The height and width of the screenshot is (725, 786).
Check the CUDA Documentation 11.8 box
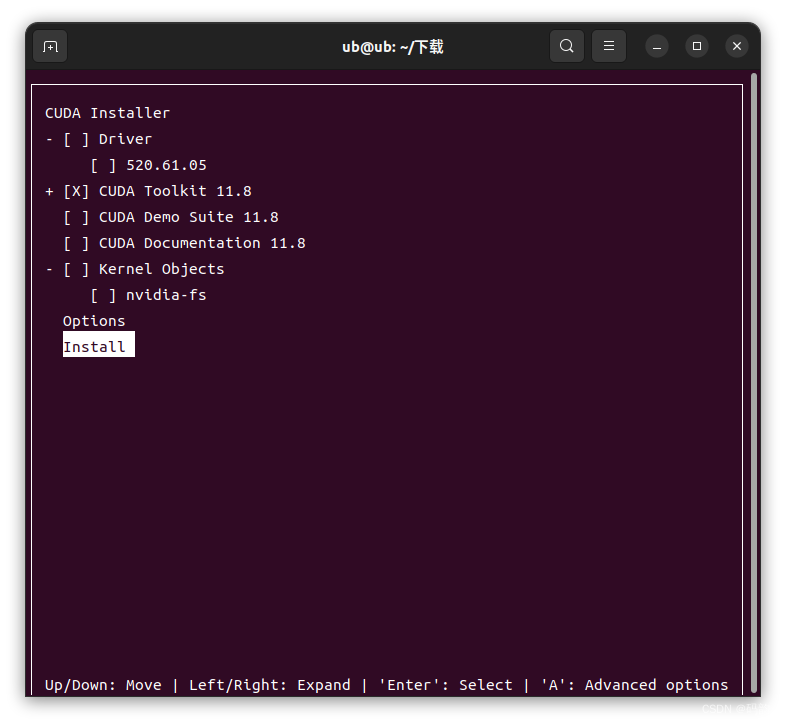click(x=76, y=243)
